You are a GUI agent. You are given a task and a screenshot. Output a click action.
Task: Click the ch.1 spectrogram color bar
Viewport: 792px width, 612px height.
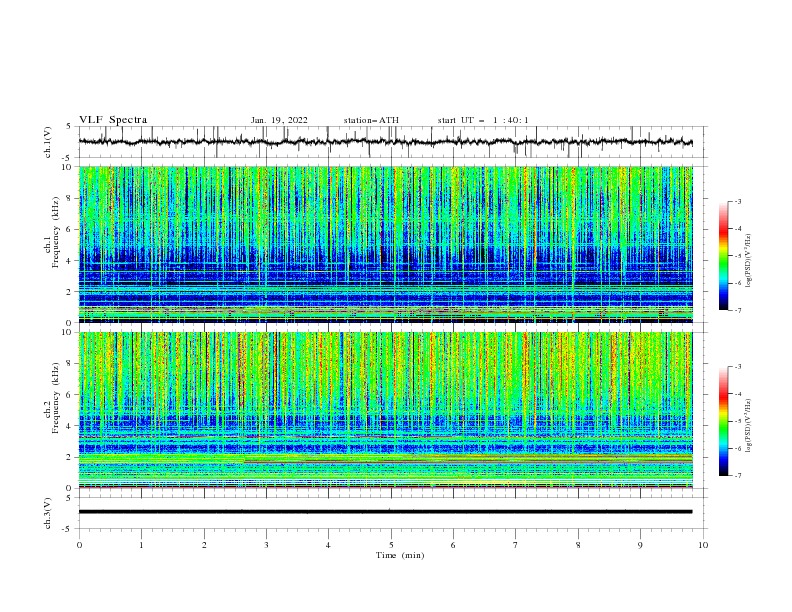click(723, 256)
